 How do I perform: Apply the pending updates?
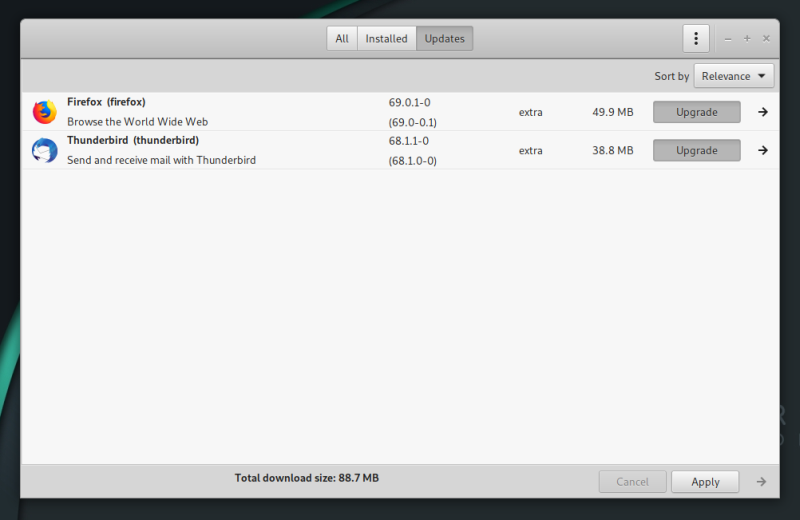[x=705, y=482]
